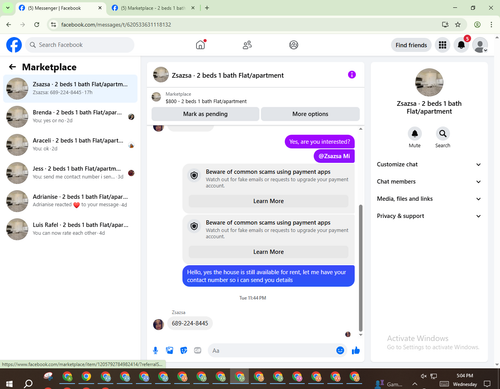Record a voice clip with microphone icon

(155, 350)
